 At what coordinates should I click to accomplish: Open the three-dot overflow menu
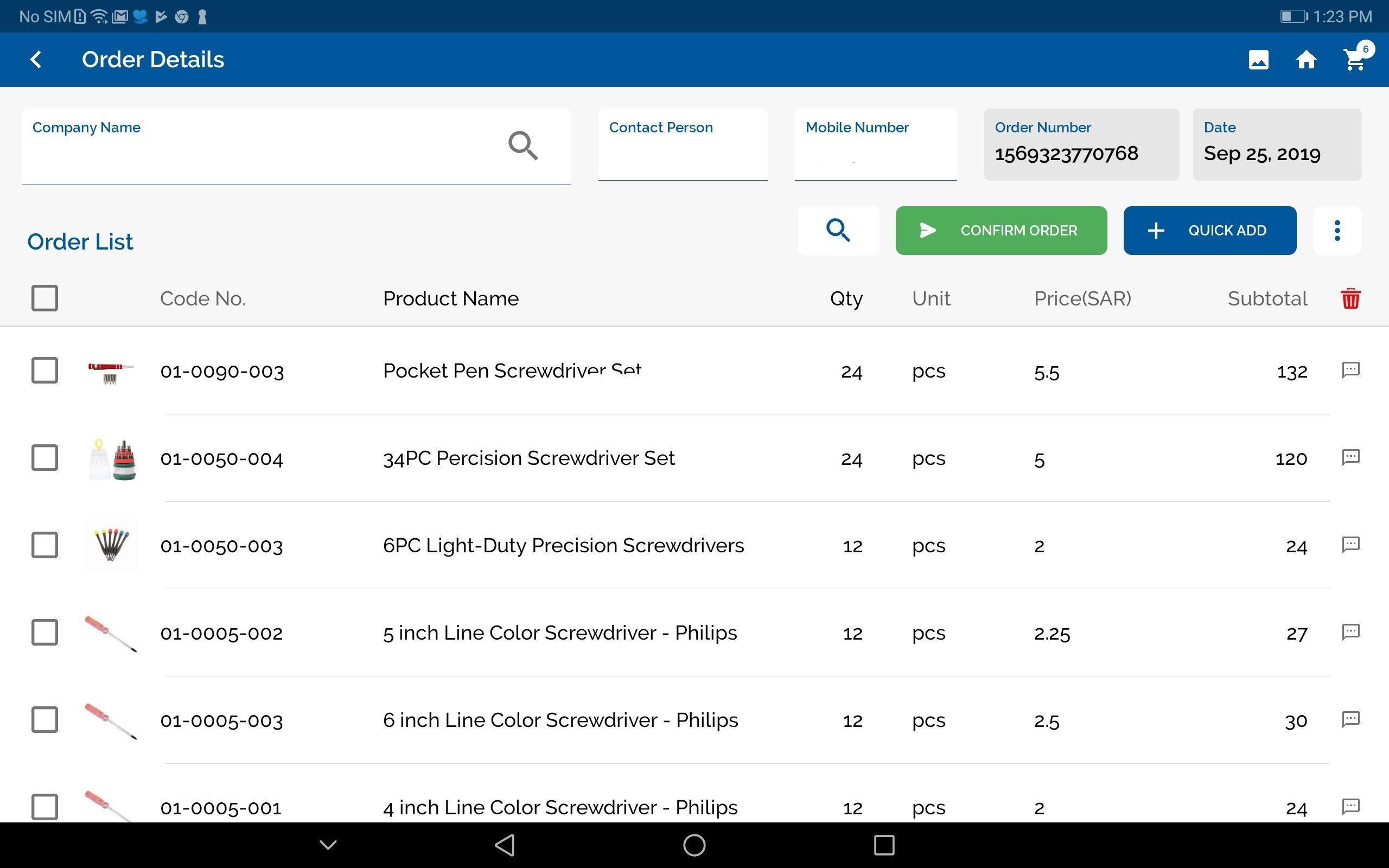pyautogui.click(x=1337, y=230)
